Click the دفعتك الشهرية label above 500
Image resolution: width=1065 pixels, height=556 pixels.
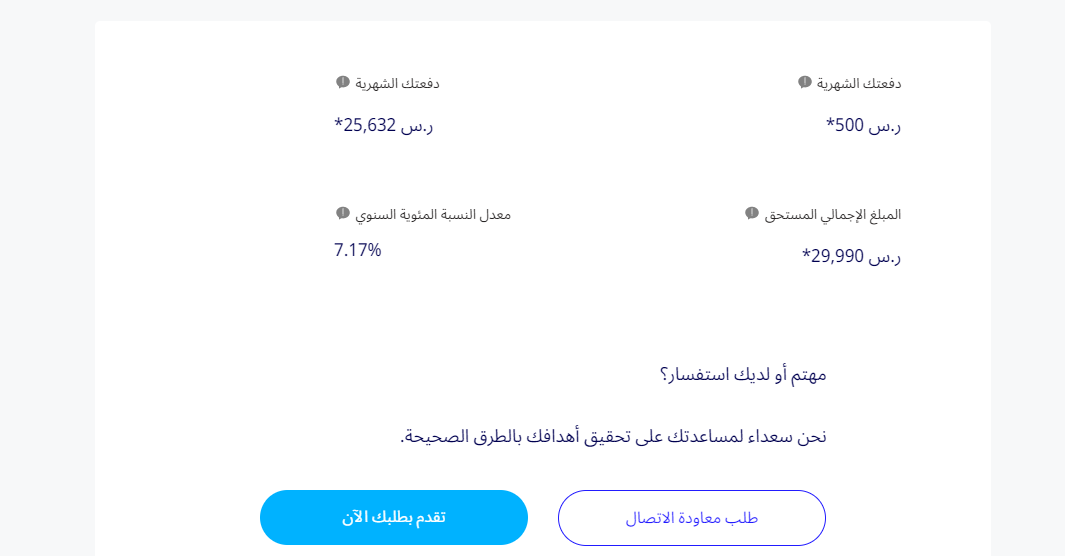pos(859,84)
